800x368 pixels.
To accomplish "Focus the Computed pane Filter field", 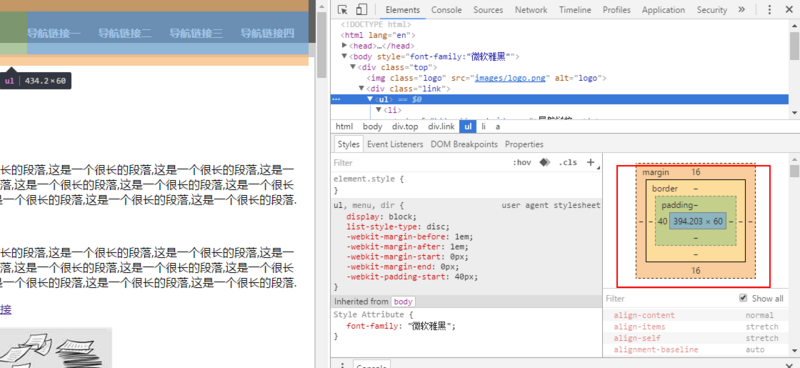I will pos(668,299).
